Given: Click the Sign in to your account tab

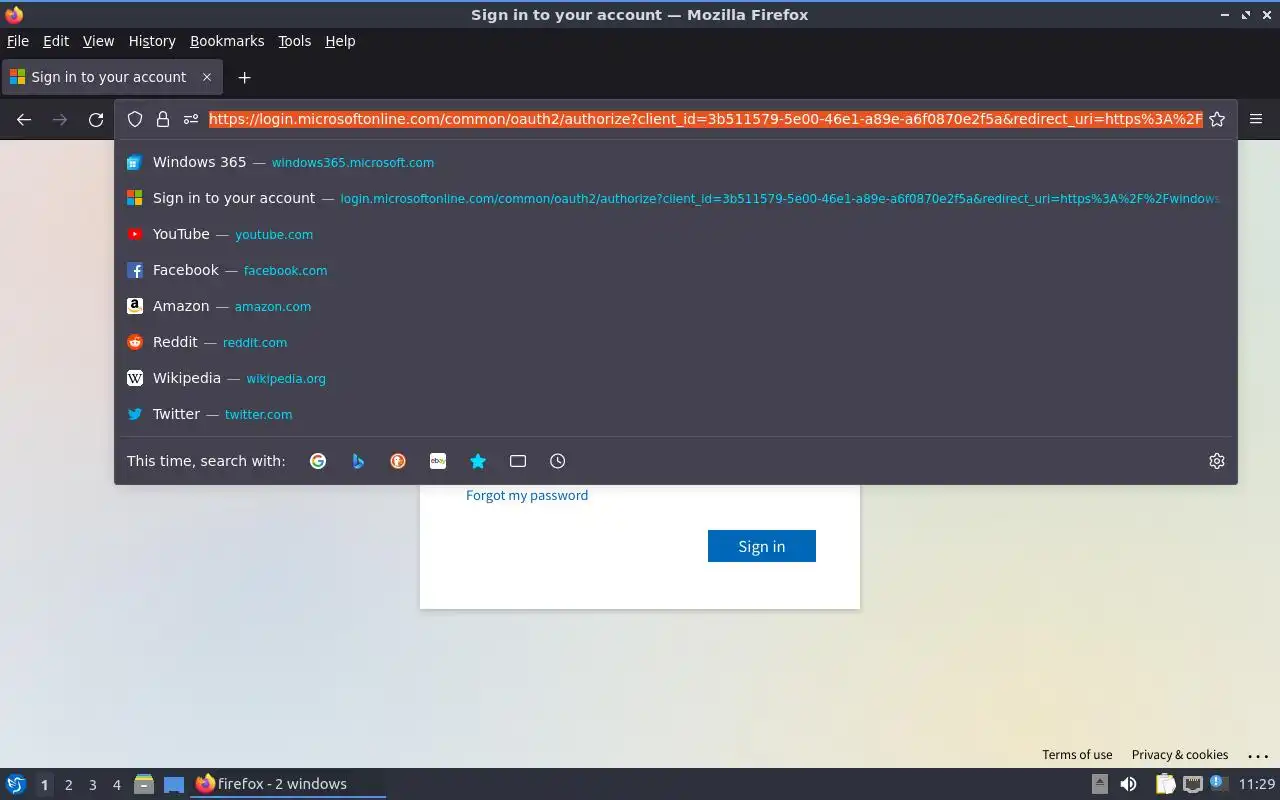Looking at the screenshot, I should click(x=111, y=77).
